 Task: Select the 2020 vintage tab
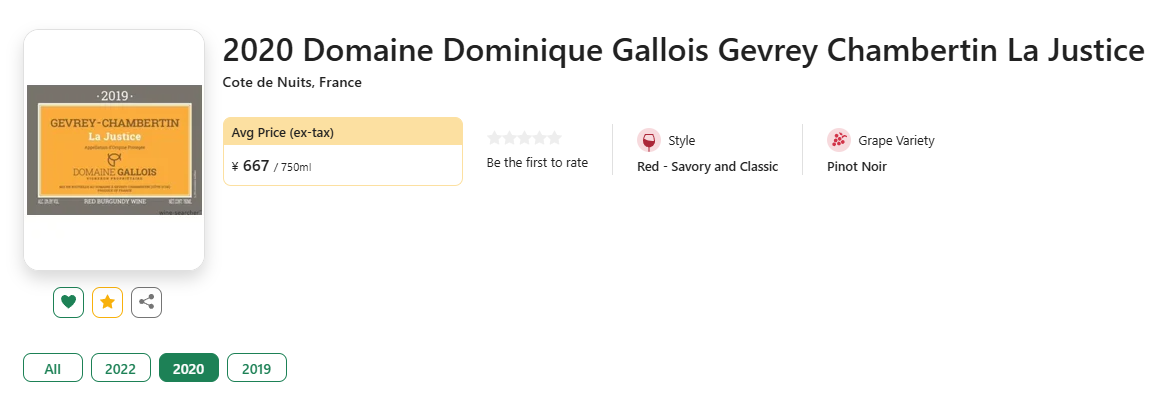pos(189,368)
